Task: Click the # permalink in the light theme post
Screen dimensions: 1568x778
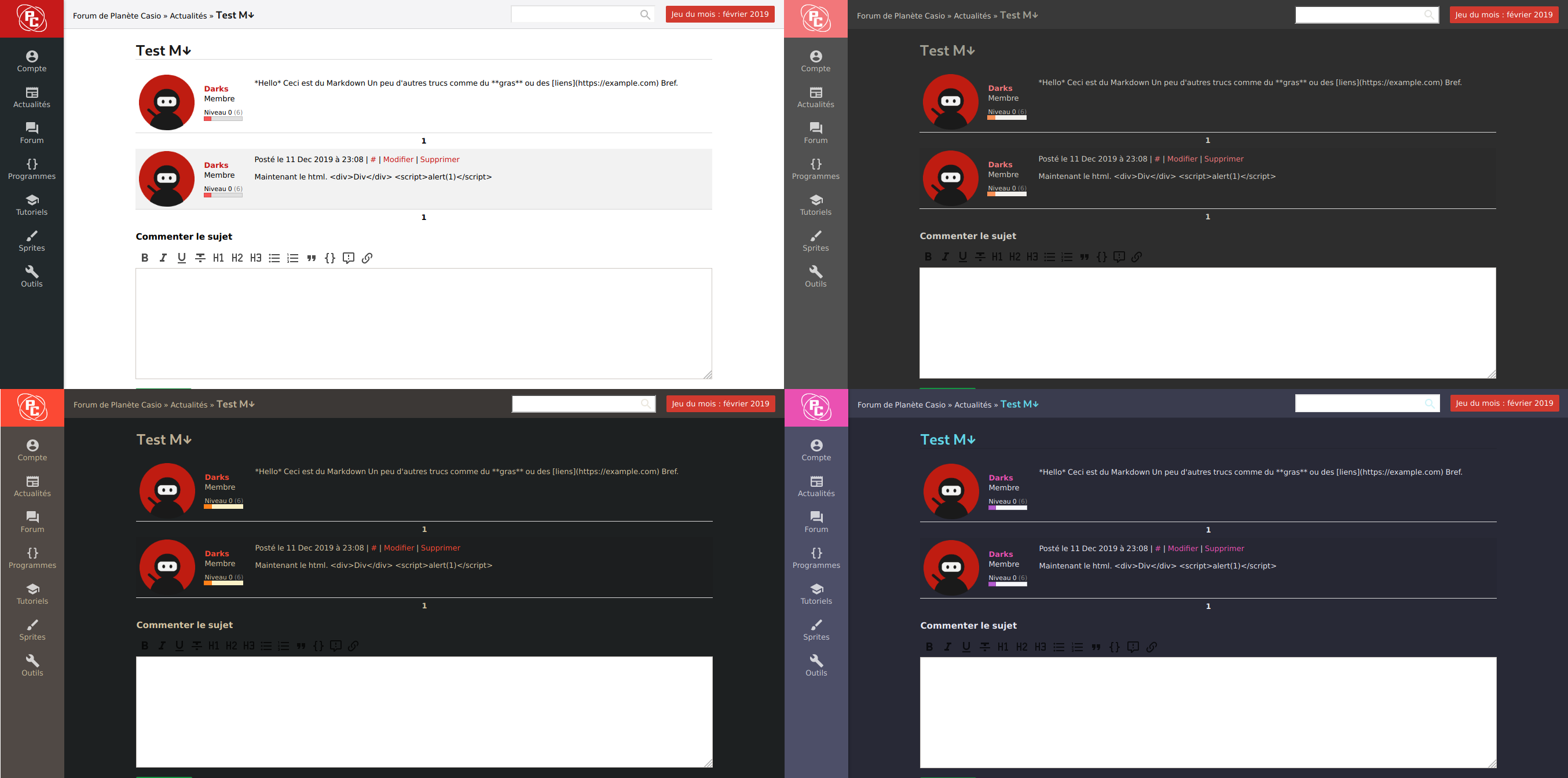Action: pos(373,160)
